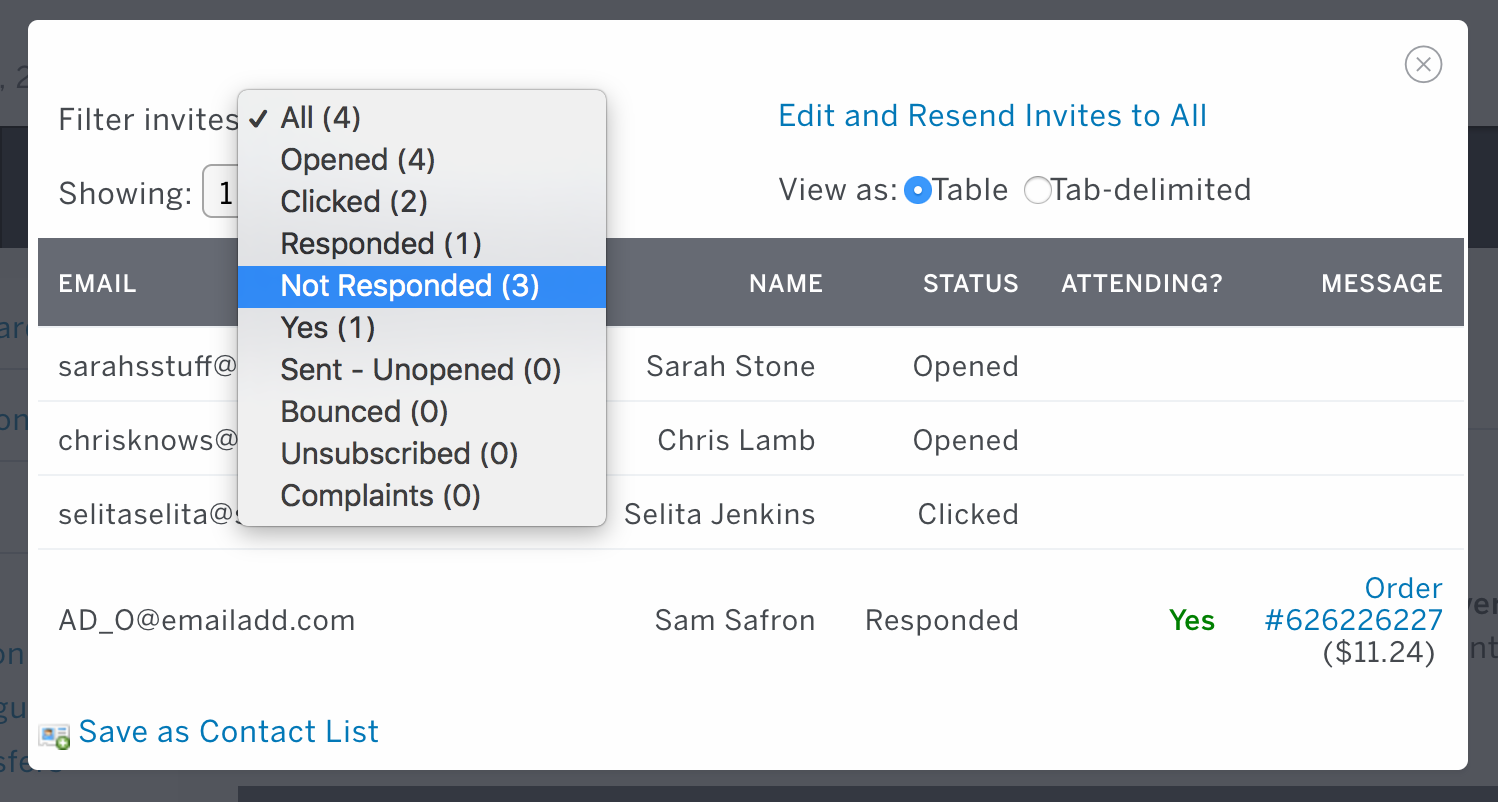Choose Clicked (2) filter option
This screenshot has width=1498, height=802.
422,202
